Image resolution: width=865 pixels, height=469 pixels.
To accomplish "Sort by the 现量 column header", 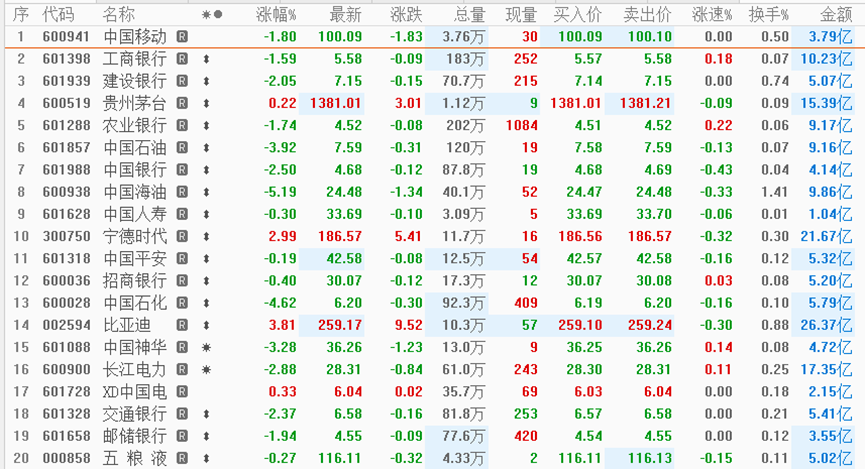I will click(521, 14).
